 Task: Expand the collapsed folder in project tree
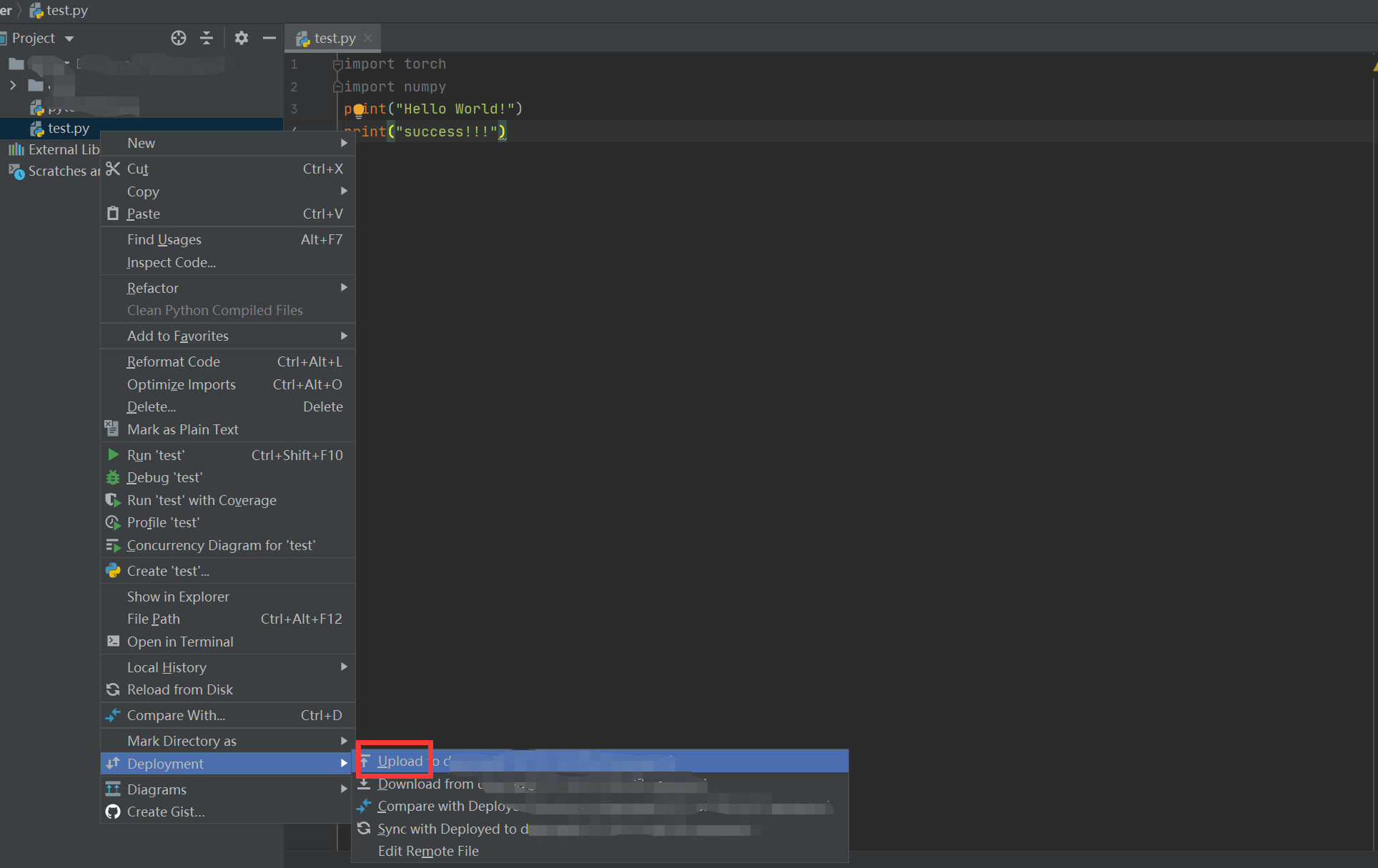coord(13,86)
